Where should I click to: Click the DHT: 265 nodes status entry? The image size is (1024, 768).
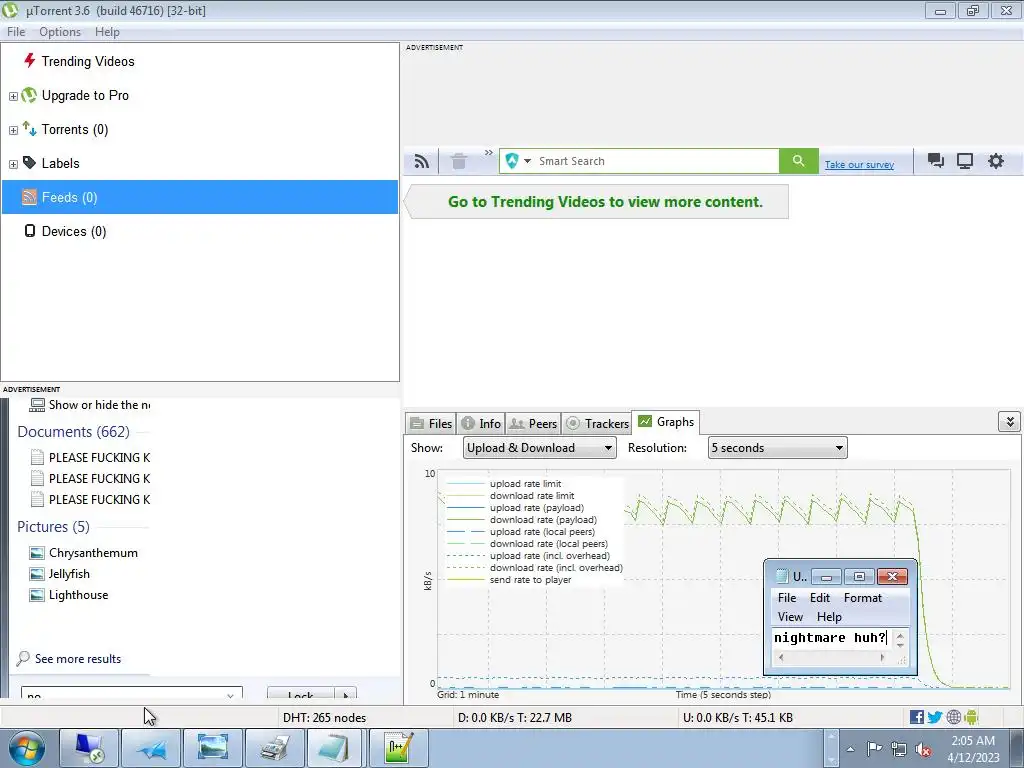tap(325, 718)
